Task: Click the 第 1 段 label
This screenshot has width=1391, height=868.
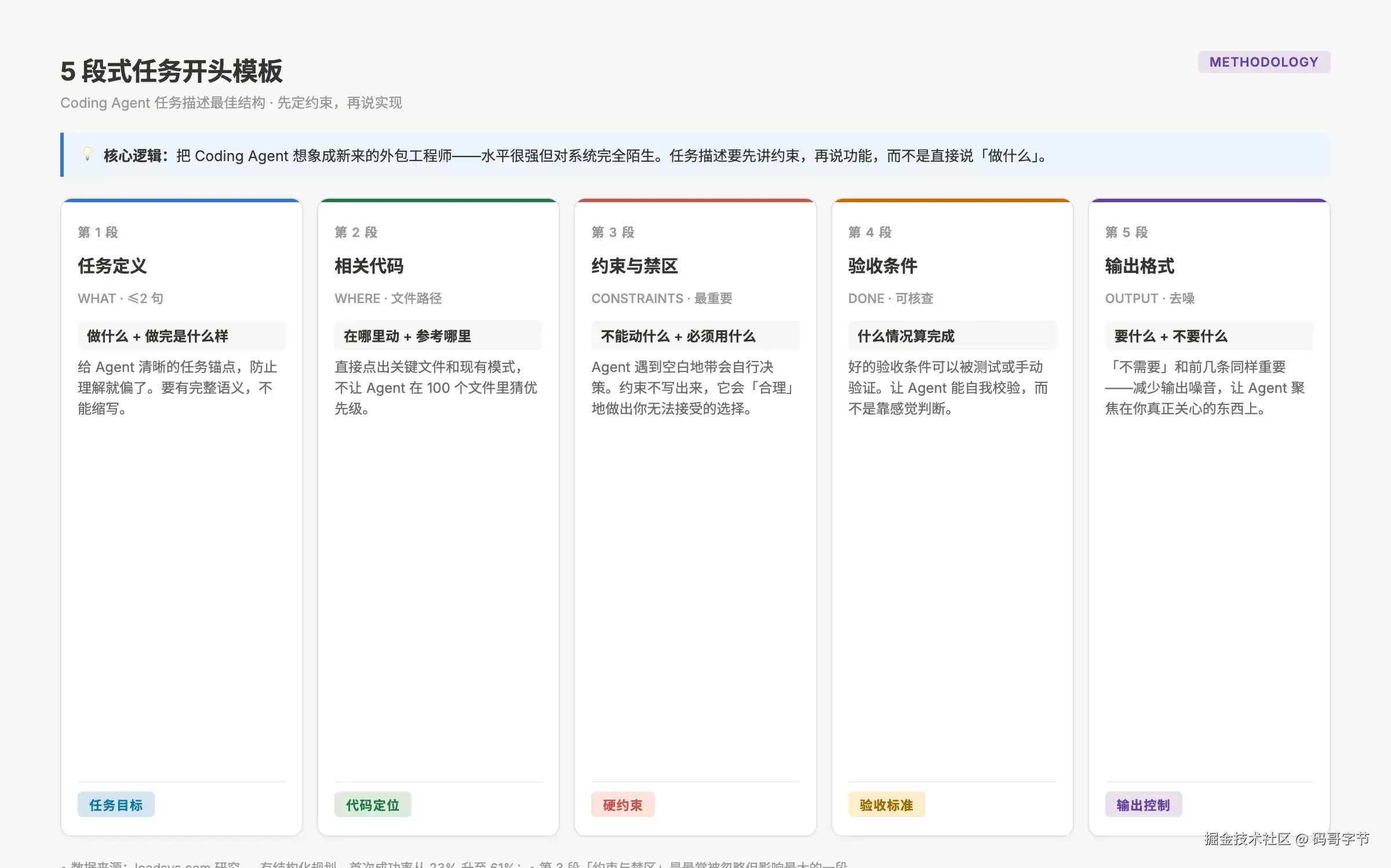Action: [x=98, y=232]
